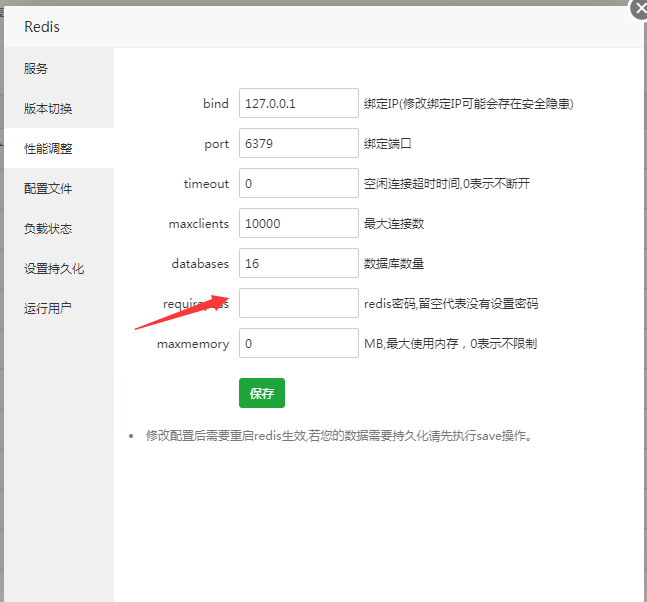Close the Redis dialog with the X icon

(640, 8)
